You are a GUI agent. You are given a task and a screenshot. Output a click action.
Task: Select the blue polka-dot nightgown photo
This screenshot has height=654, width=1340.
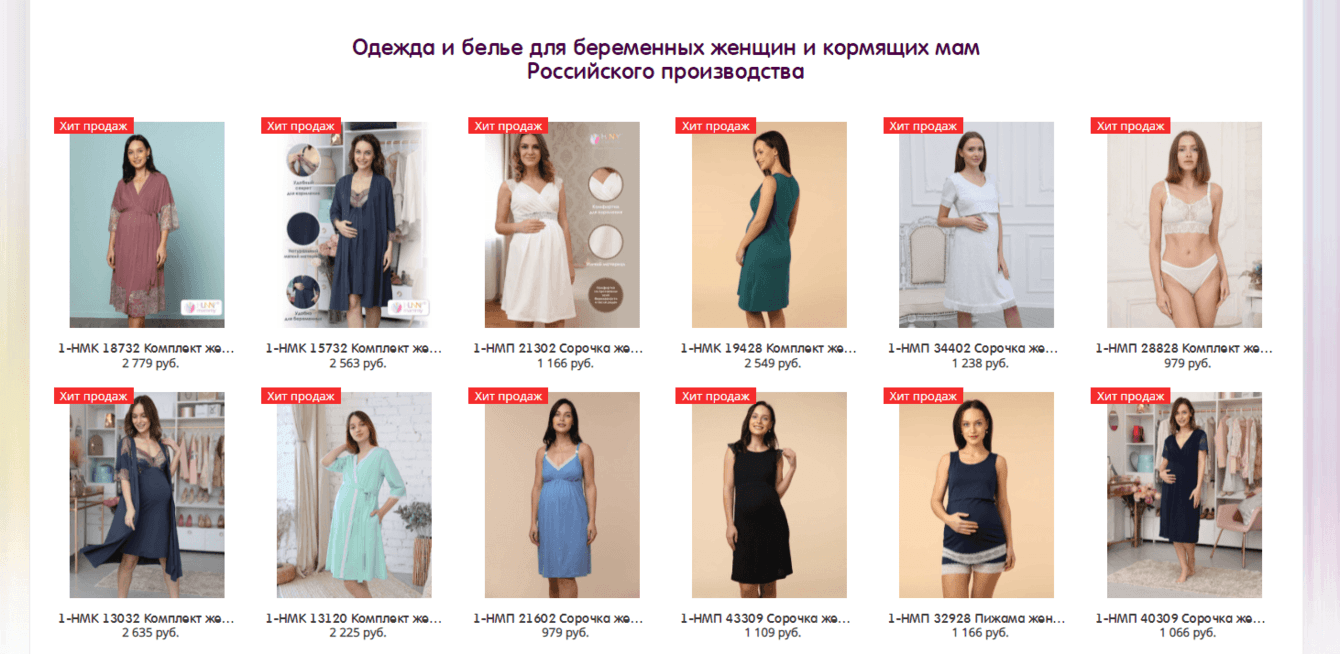(562, 495)
